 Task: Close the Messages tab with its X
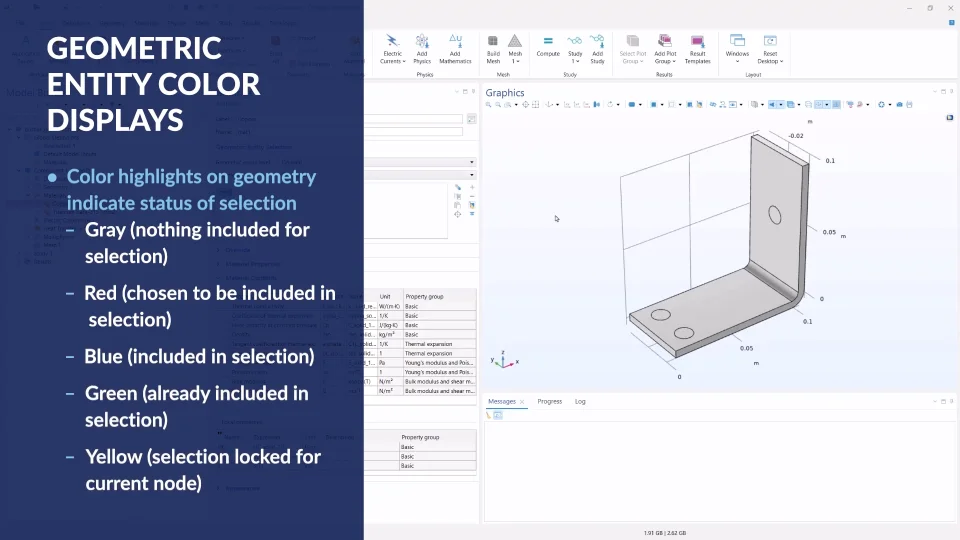(522, 402)
